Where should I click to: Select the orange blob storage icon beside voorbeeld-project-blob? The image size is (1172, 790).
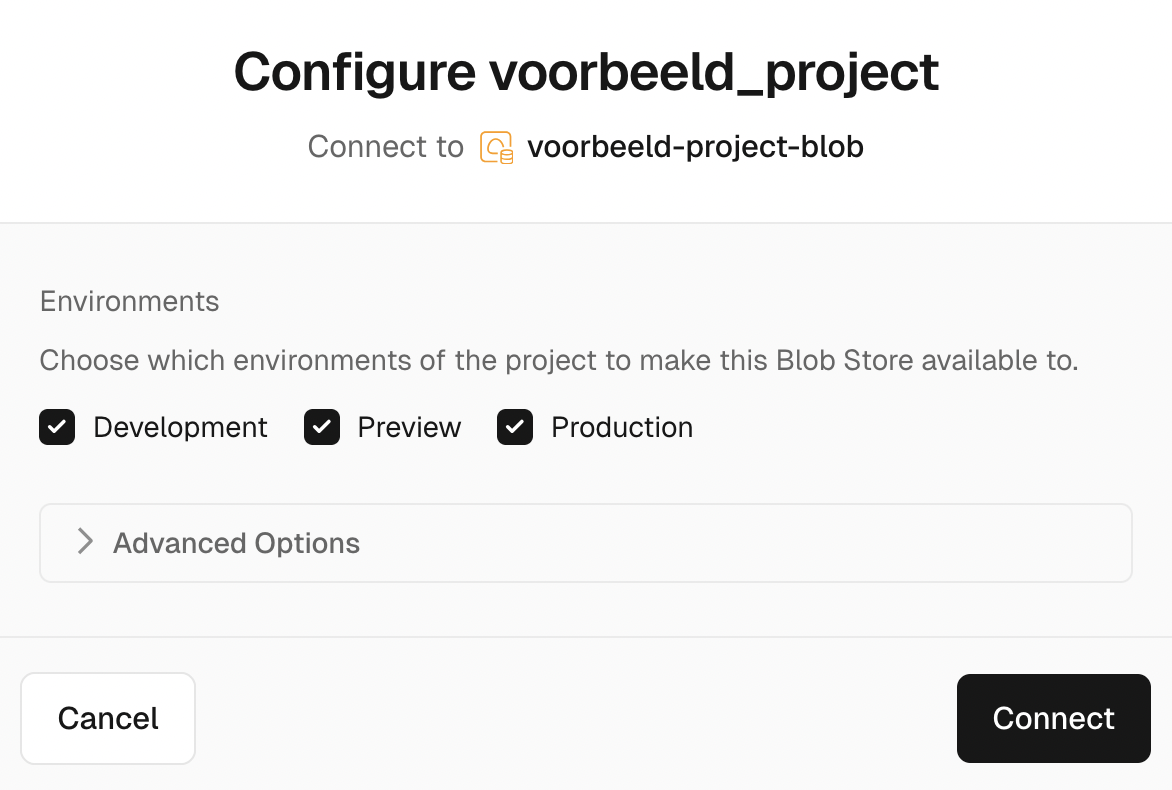498,146
